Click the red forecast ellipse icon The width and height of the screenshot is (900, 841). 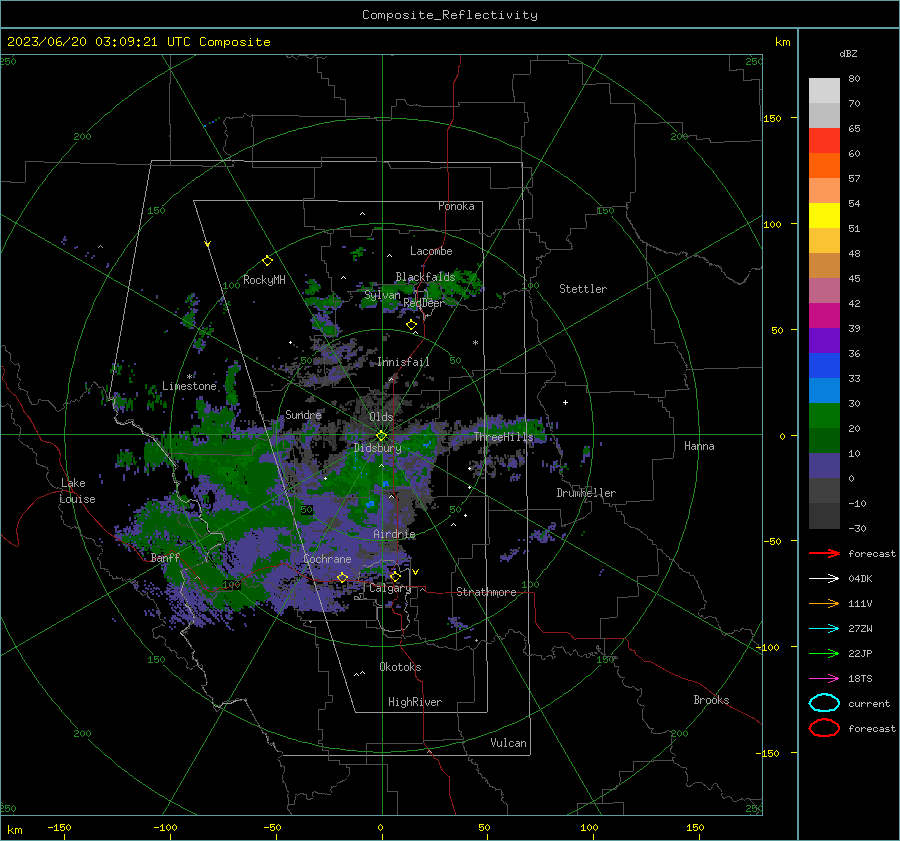coord(824,728)
